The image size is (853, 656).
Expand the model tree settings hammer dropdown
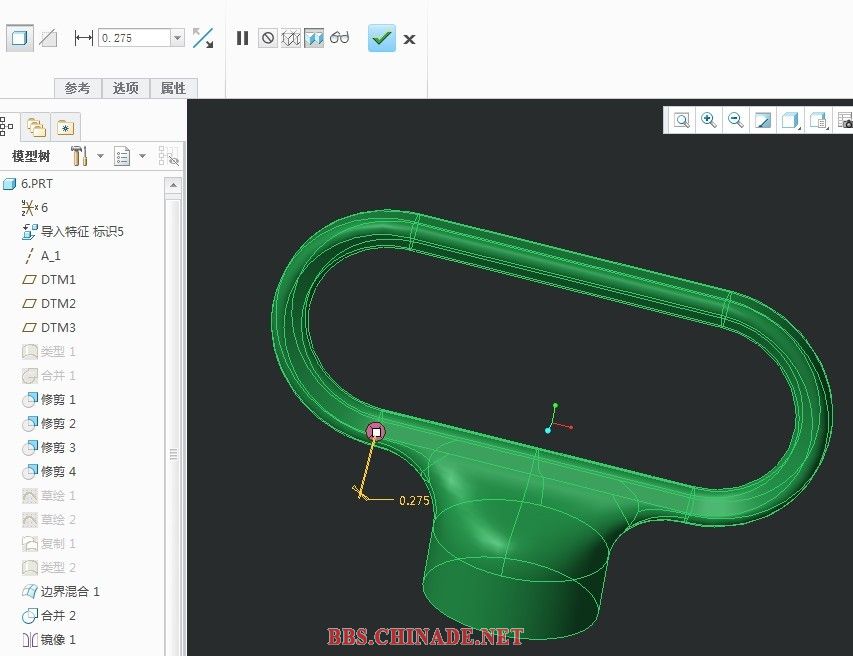tap(100, 157)
